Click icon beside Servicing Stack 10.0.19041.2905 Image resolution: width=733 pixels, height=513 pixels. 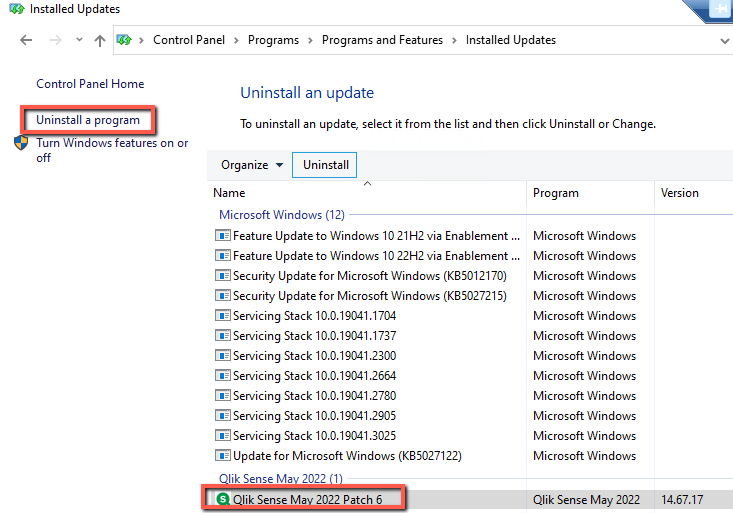pos(223,415)
